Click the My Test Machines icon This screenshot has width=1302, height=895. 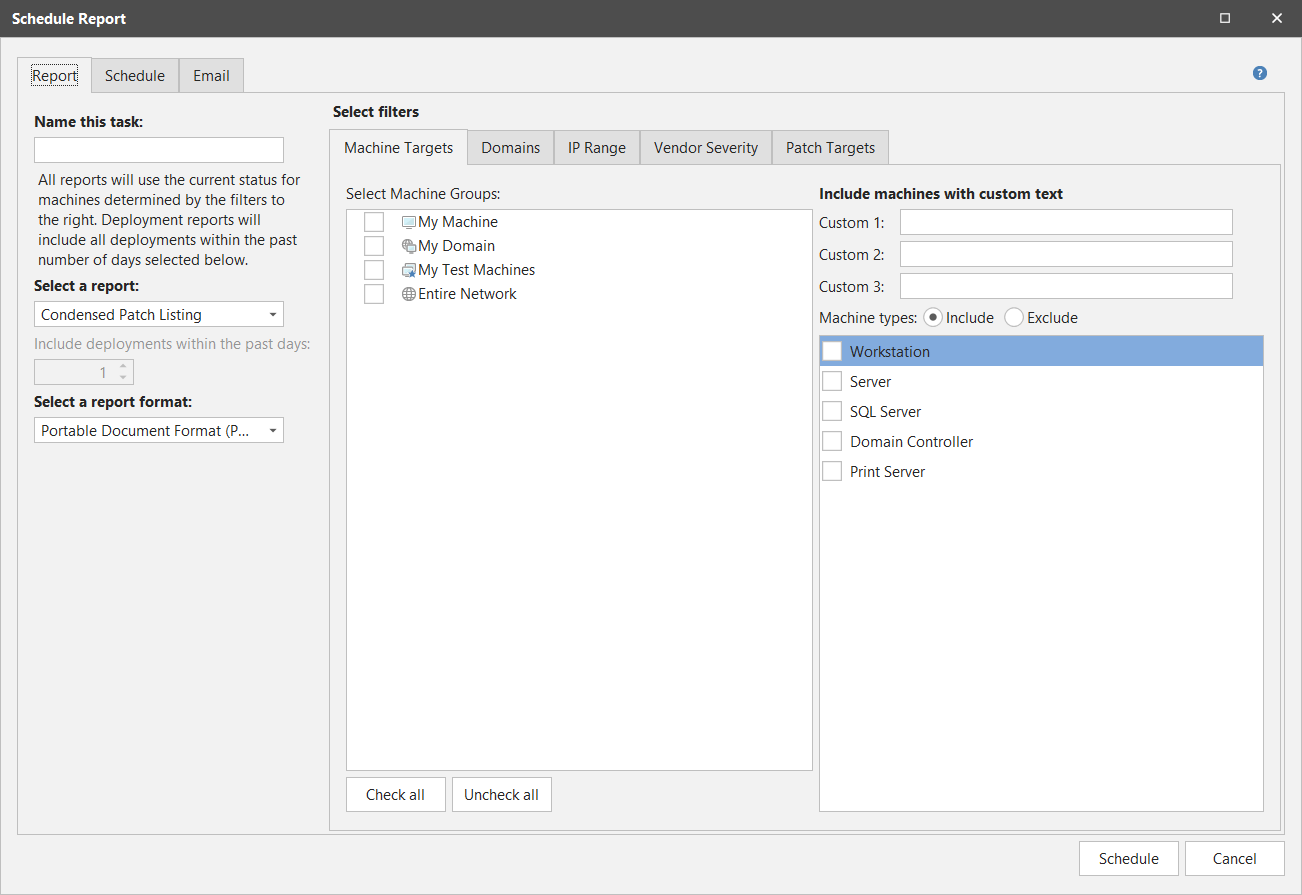click(x=409, y=270)
